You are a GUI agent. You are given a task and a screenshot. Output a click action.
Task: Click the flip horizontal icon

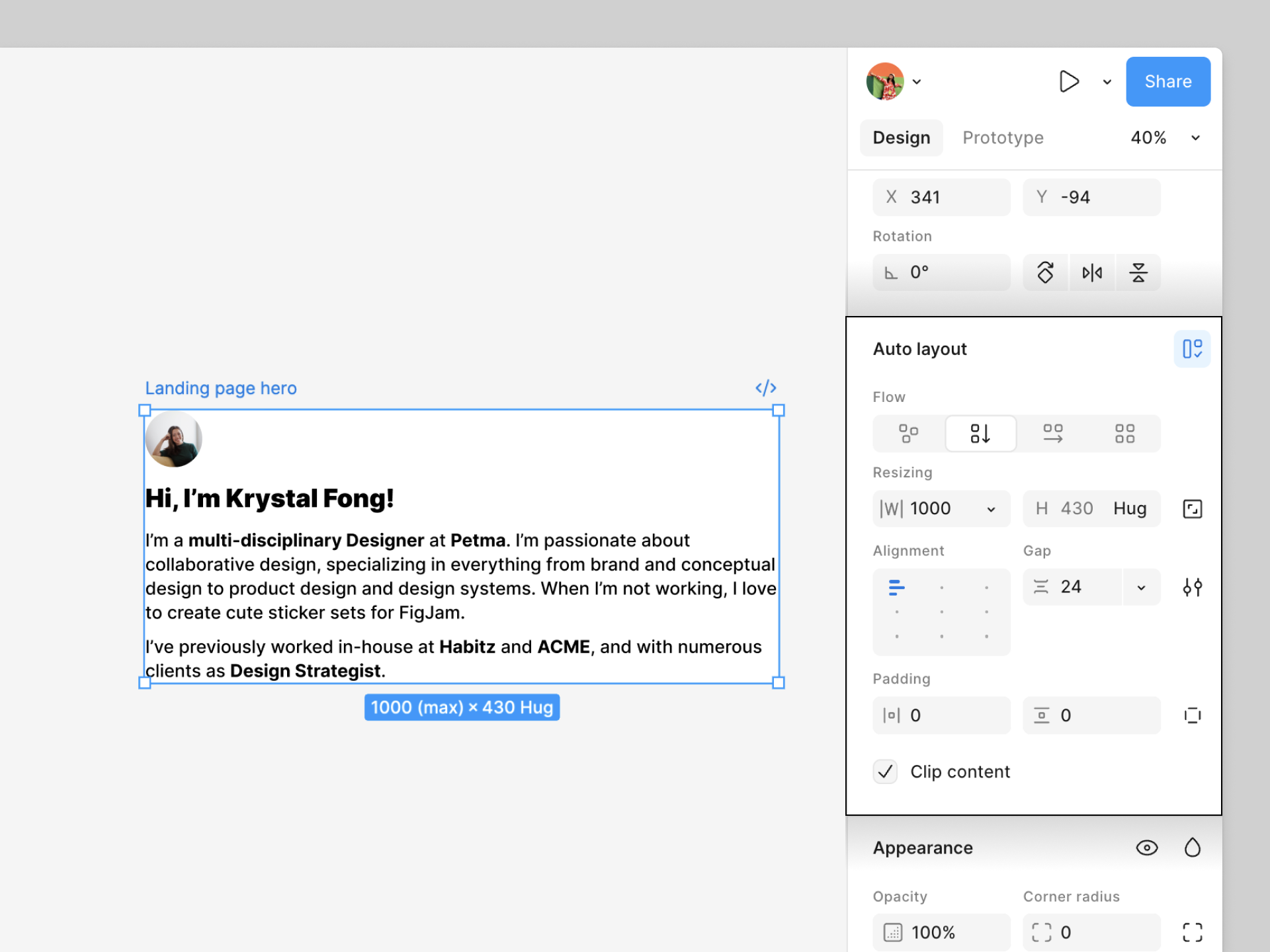(1092, 272)
